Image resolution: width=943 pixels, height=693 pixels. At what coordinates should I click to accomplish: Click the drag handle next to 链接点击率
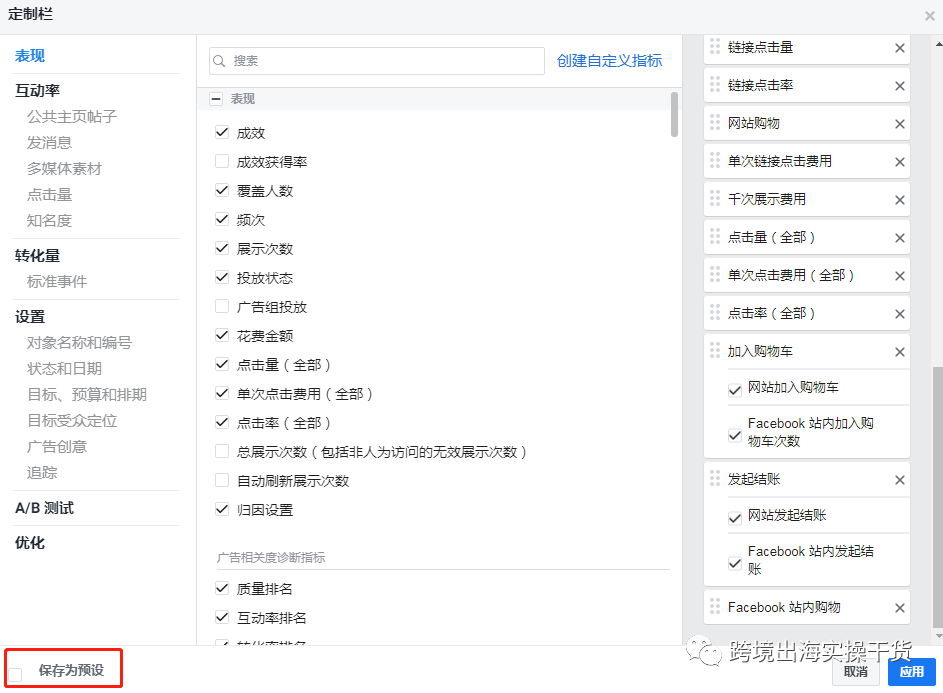[x=716, y=85]
